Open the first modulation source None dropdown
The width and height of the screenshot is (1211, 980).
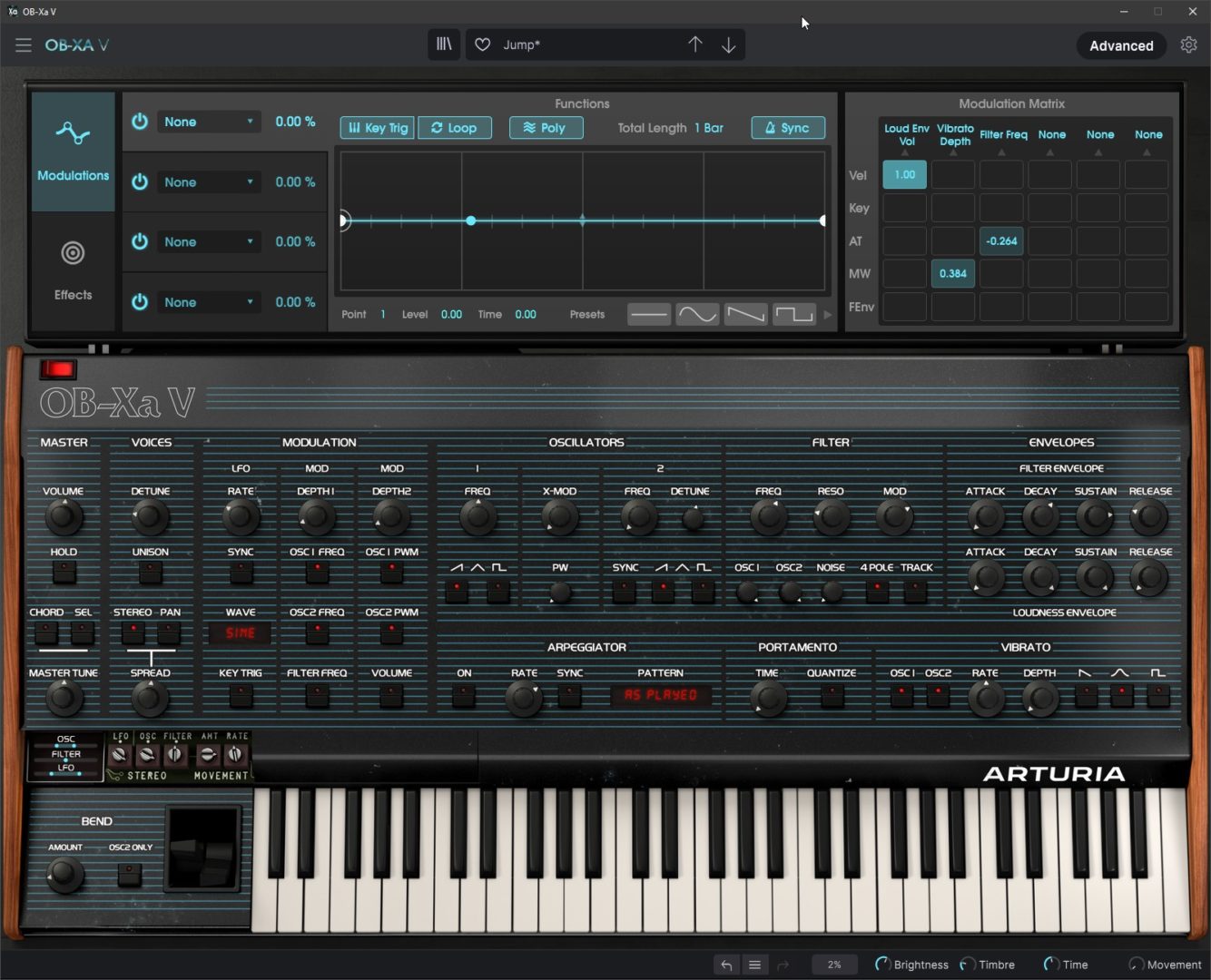click(208, 121)
